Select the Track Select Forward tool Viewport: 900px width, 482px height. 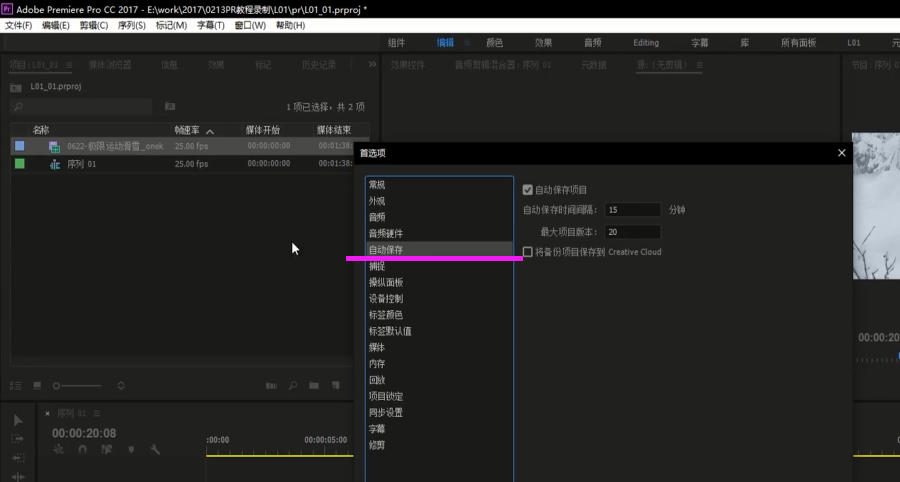tap(18, 439)
